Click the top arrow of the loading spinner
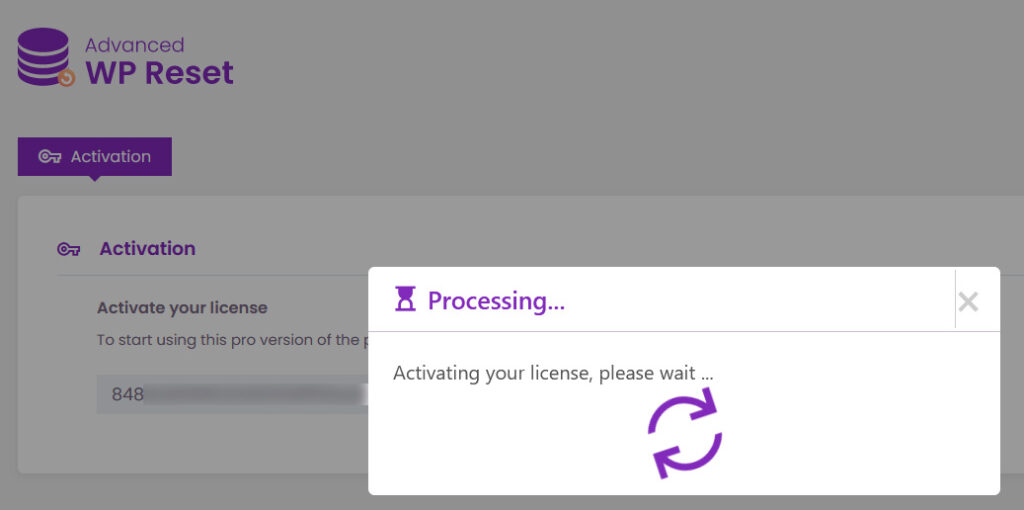This screenshot has width=1024, height=510. pos(682,409)
